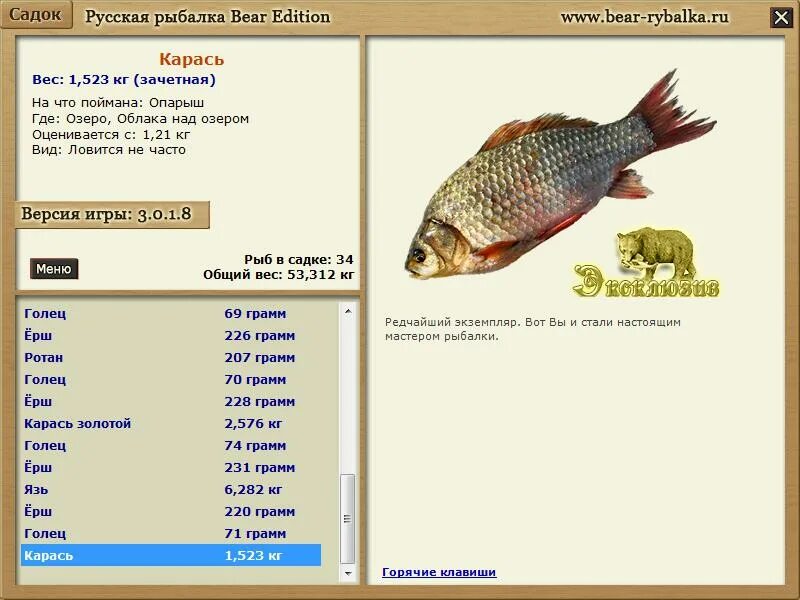This screenshot has height=600, width=800.
Task: Select the Язь 6,282 кг row
Action: [171, 489]
